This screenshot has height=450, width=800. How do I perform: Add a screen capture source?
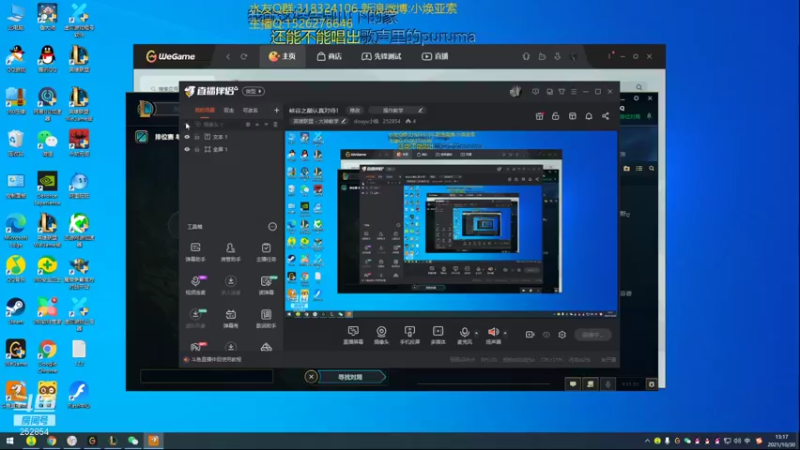click(353, 335)
